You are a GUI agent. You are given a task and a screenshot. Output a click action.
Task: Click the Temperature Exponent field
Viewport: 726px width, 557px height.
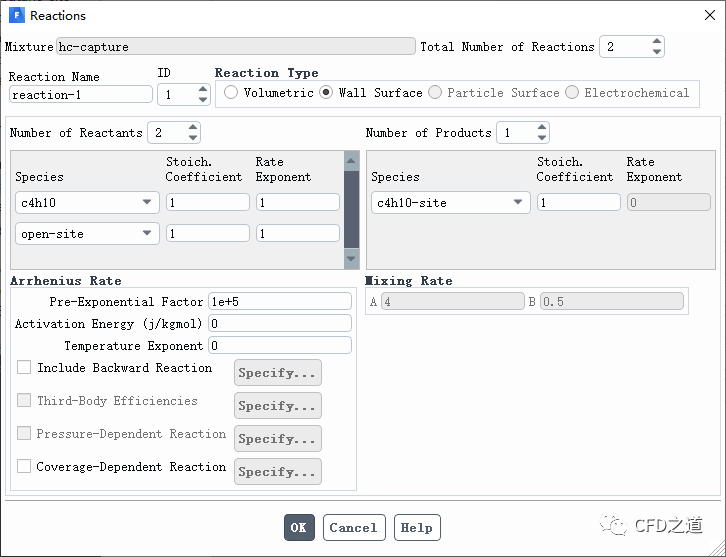279,346
